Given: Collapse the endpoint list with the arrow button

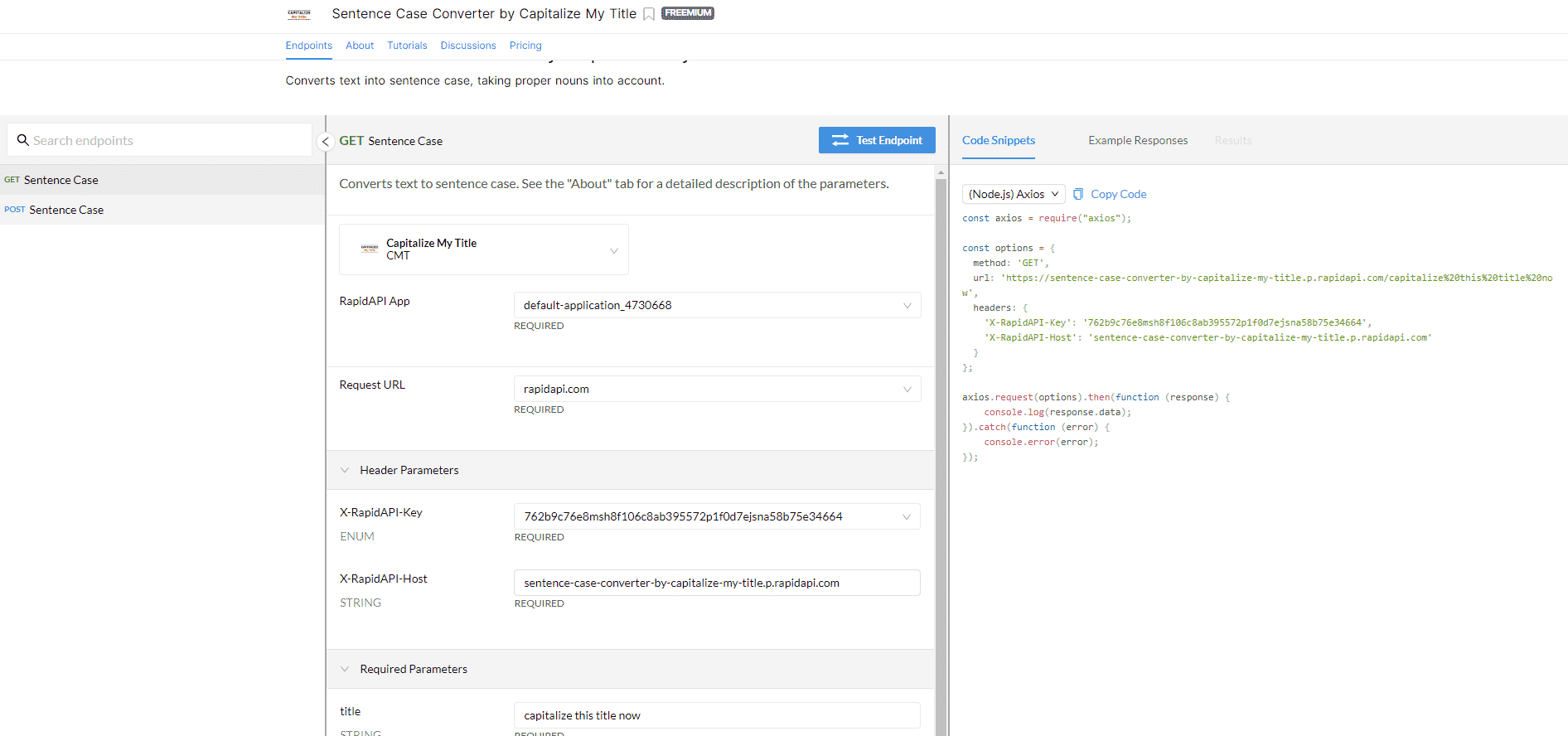Looking at the screenshot, I should (326, 142).
